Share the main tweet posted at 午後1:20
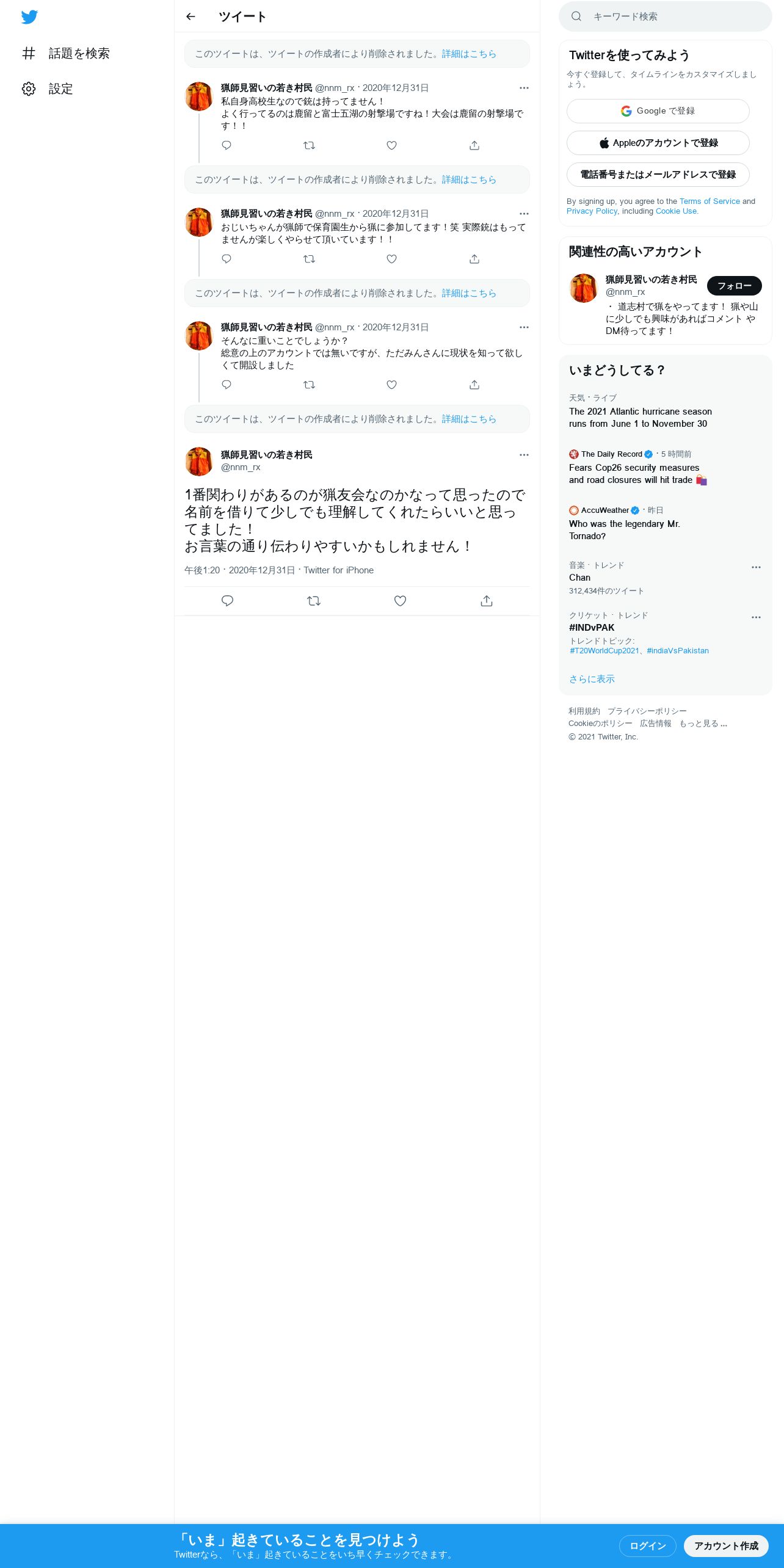Viewport: 784px width, 1568px height. click(x=487, y=601)
